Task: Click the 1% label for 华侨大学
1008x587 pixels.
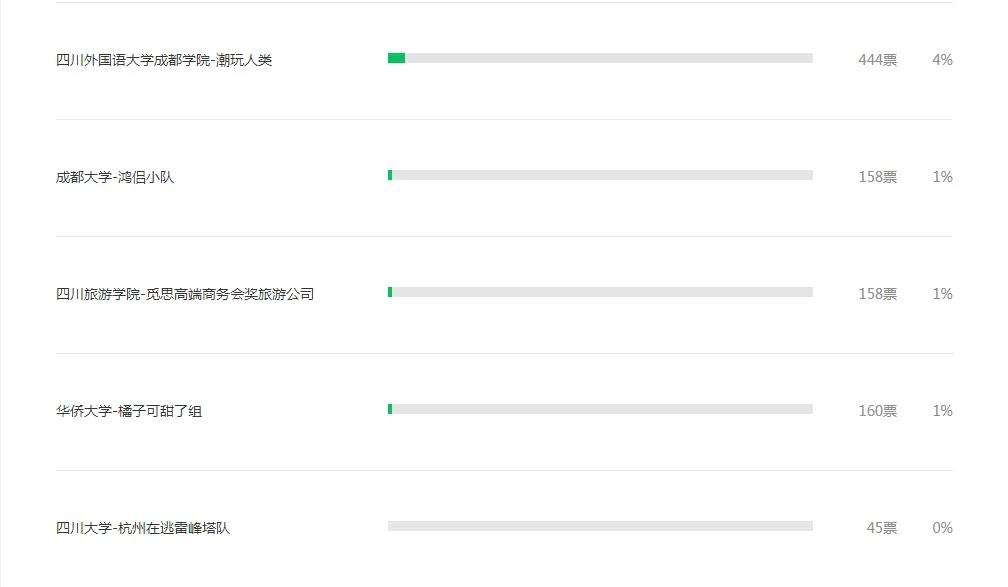Action: (x=942, y=411)
